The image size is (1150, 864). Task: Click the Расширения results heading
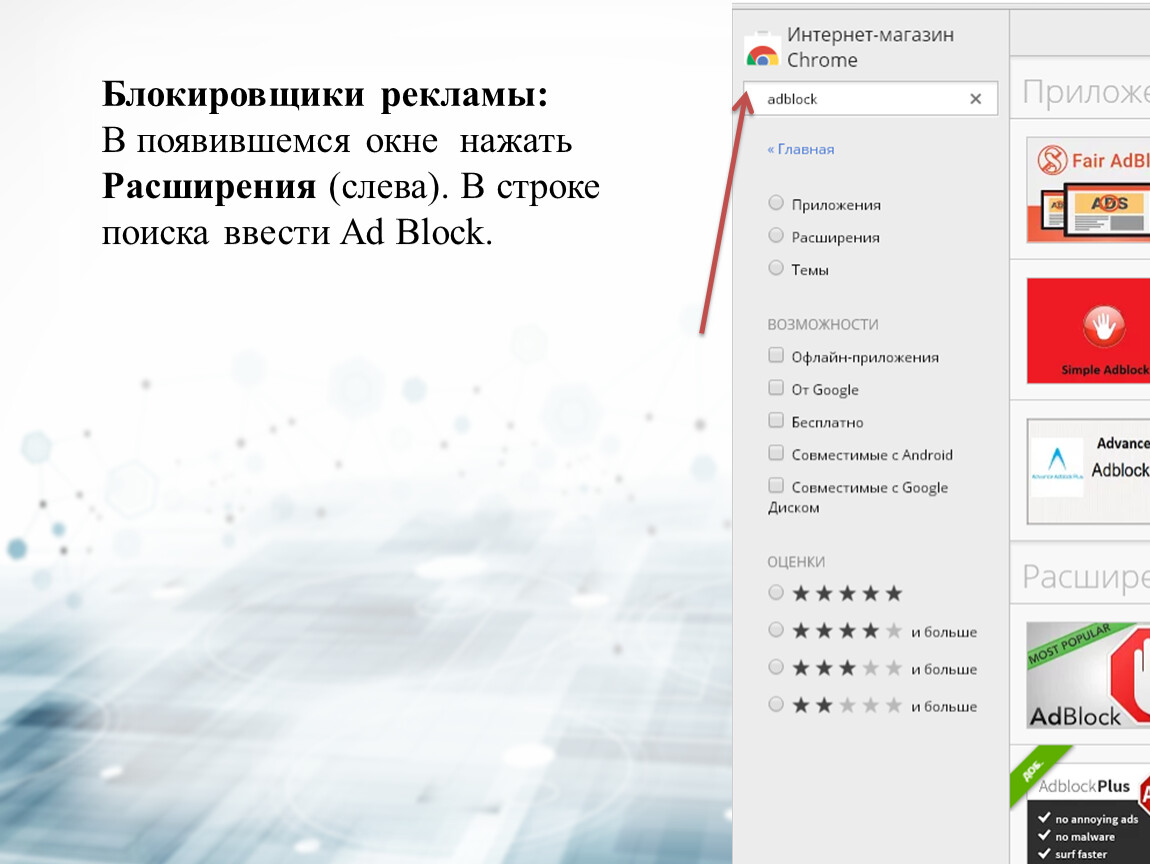1086,577
